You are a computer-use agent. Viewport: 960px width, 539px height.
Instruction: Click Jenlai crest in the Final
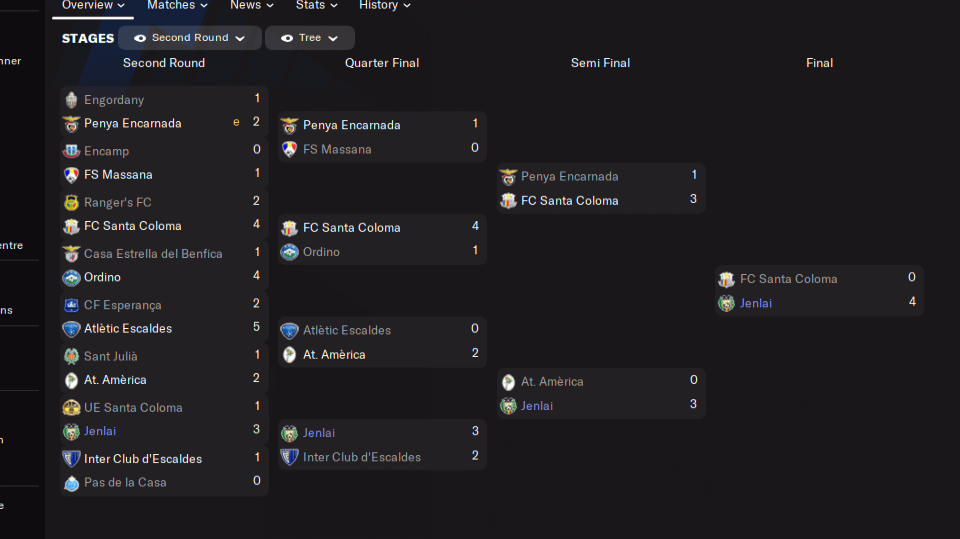pyautogui.click(x=727, y=303)
